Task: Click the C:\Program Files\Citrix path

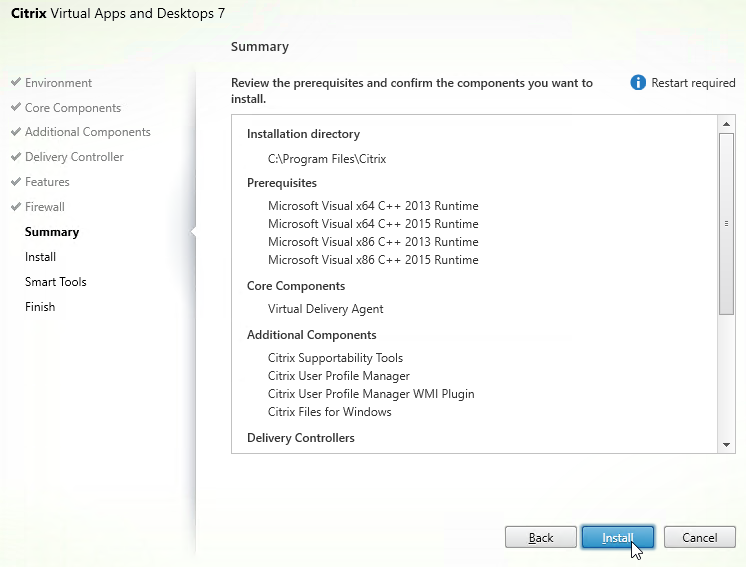Action: point(327,159)
